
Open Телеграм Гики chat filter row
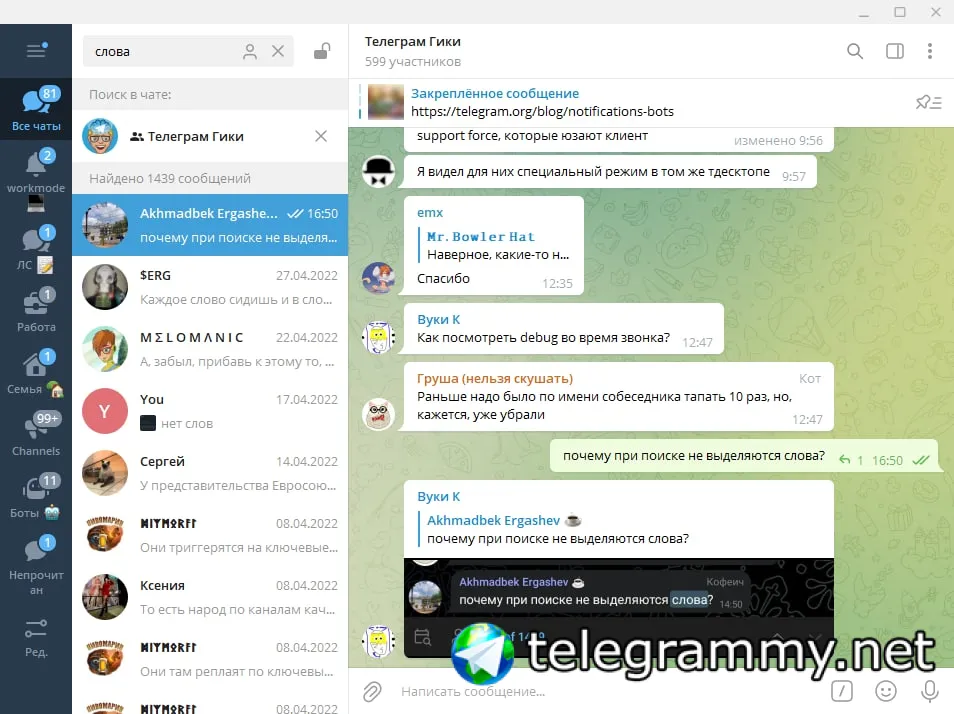click(210, 136)
